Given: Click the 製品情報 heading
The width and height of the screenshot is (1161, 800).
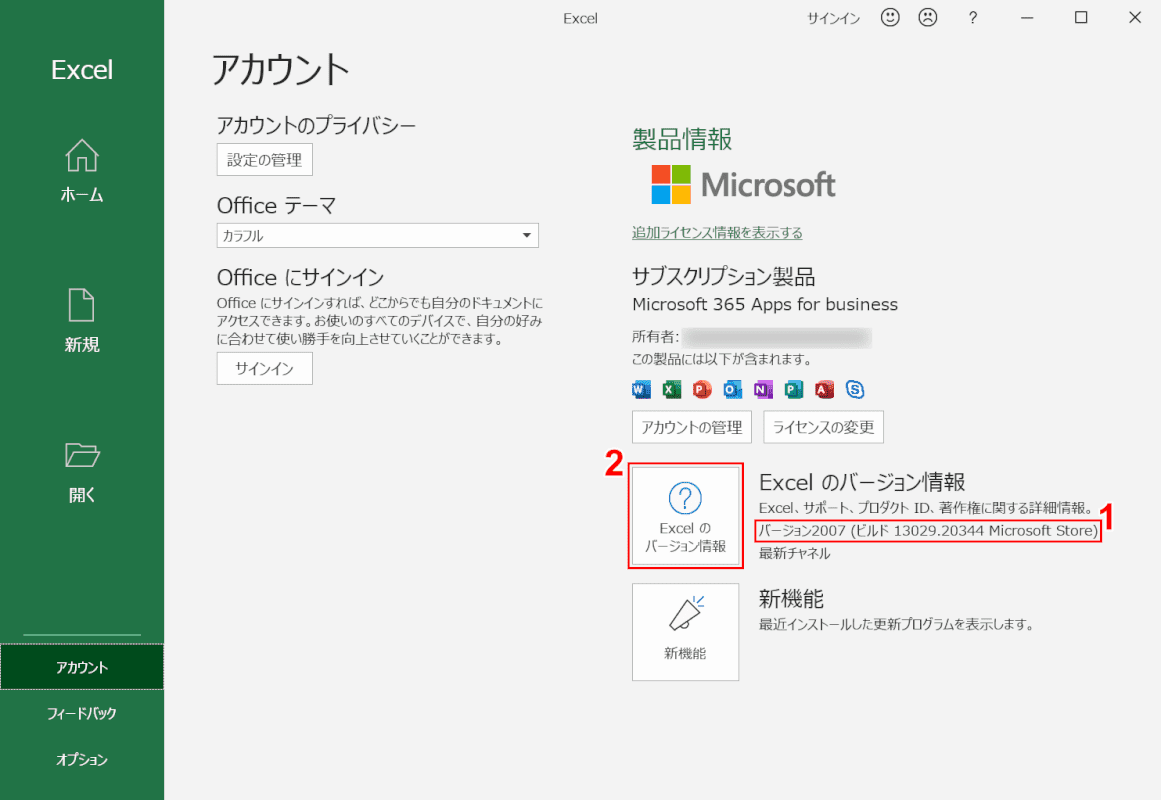Looking at the screenshot, I should pyautogui.click(x=682, y=139).
